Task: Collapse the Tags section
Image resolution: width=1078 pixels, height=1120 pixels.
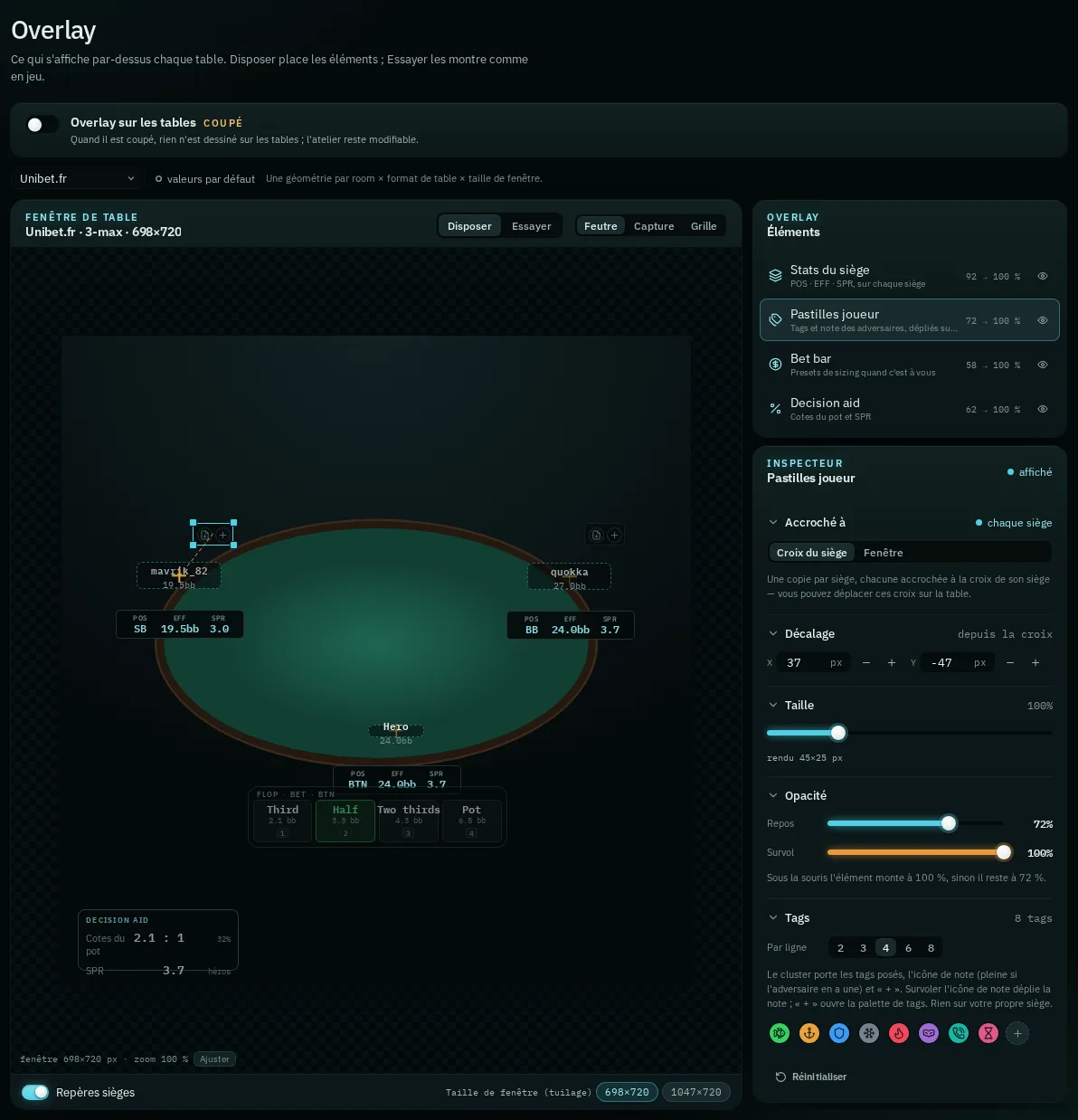Action: click(773, 917)
